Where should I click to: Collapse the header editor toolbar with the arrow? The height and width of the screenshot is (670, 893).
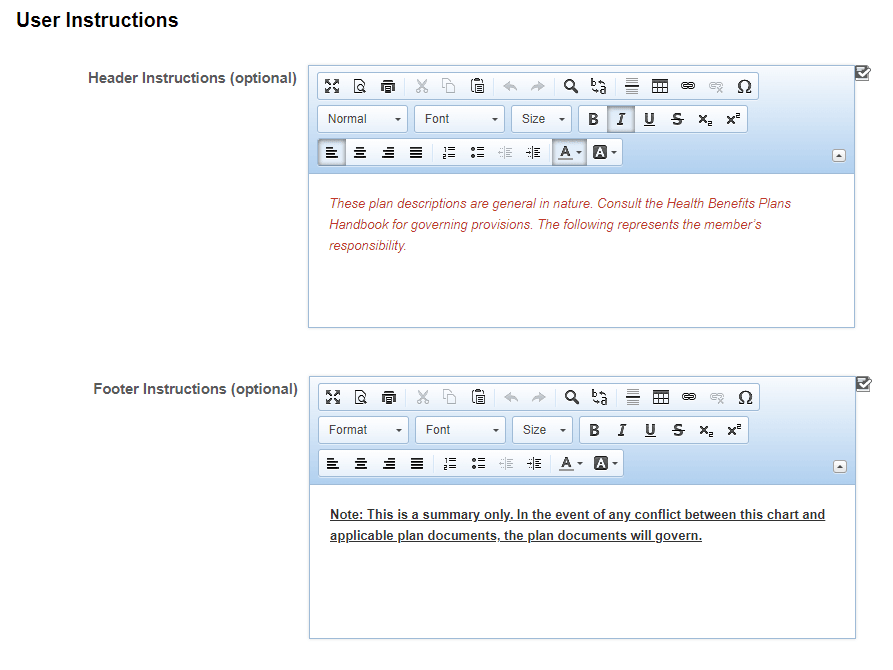click(840, 154)
